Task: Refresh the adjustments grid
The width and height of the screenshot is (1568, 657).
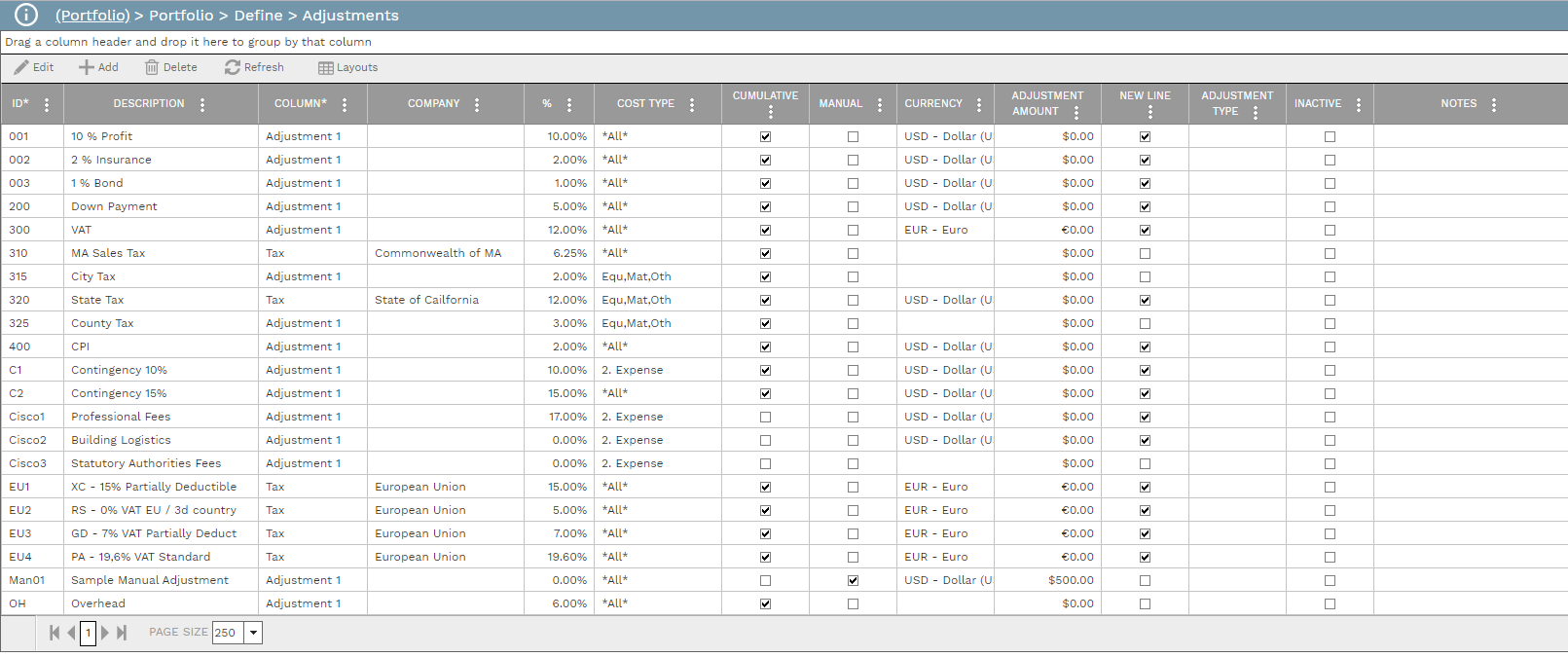Action: 254,67
